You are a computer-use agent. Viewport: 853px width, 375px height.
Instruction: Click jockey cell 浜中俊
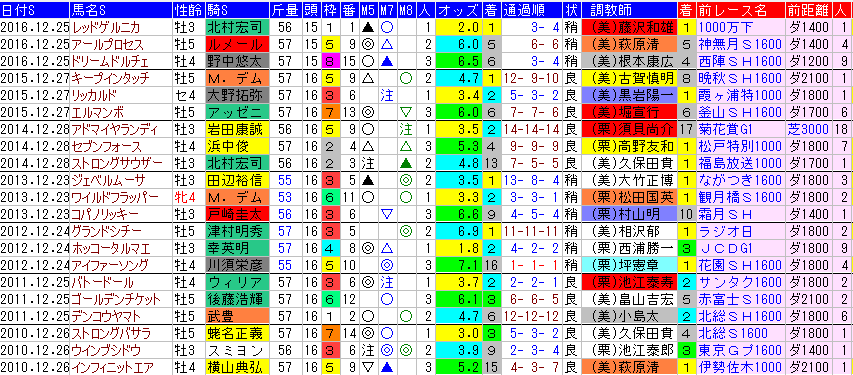tap(238, 146)
